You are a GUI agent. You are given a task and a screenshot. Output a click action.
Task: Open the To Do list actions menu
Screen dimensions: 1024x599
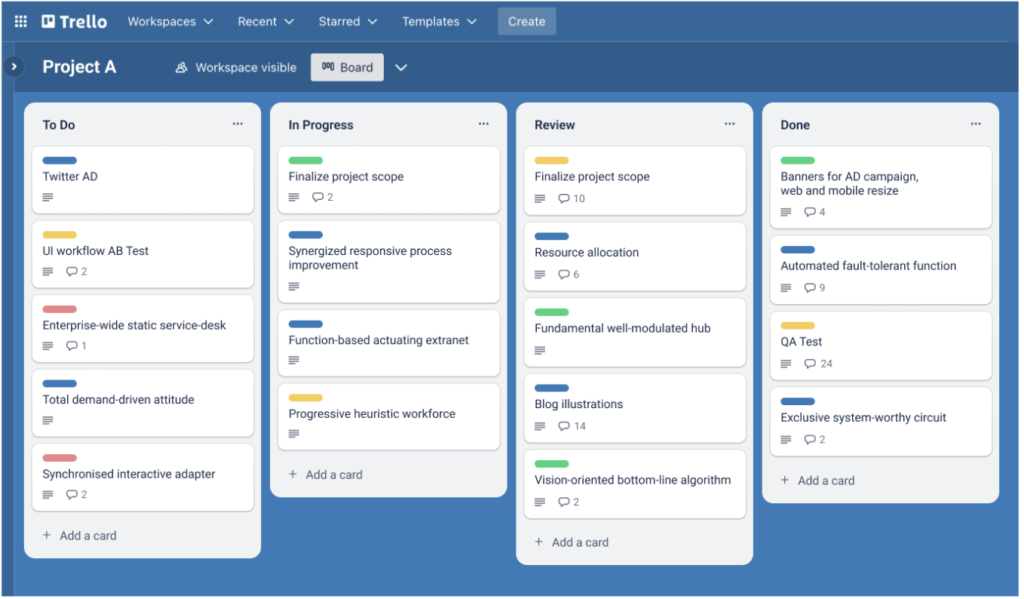[x=238, y=123]
